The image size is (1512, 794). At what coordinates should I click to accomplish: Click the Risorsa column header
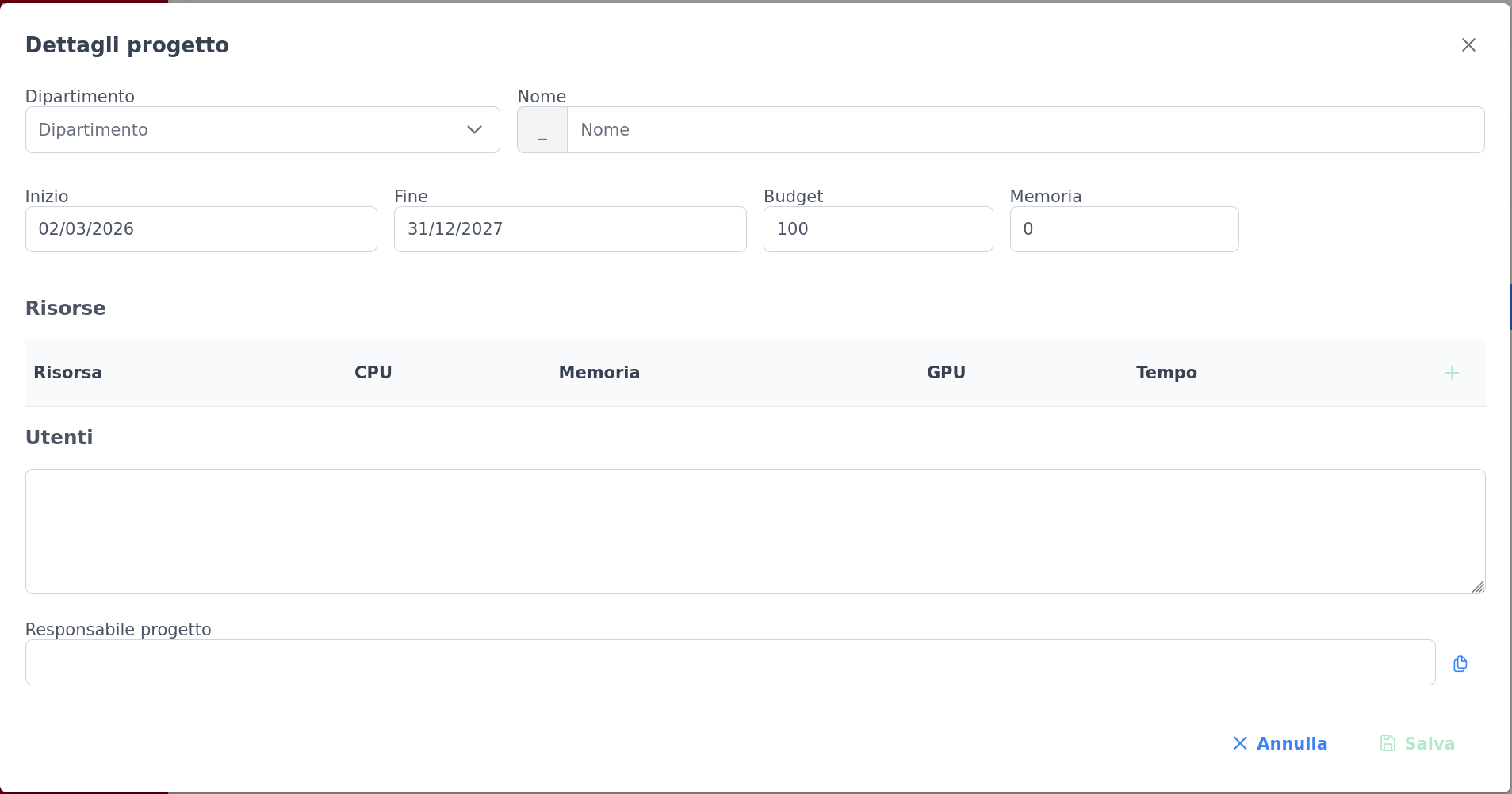tap(68, 373)
